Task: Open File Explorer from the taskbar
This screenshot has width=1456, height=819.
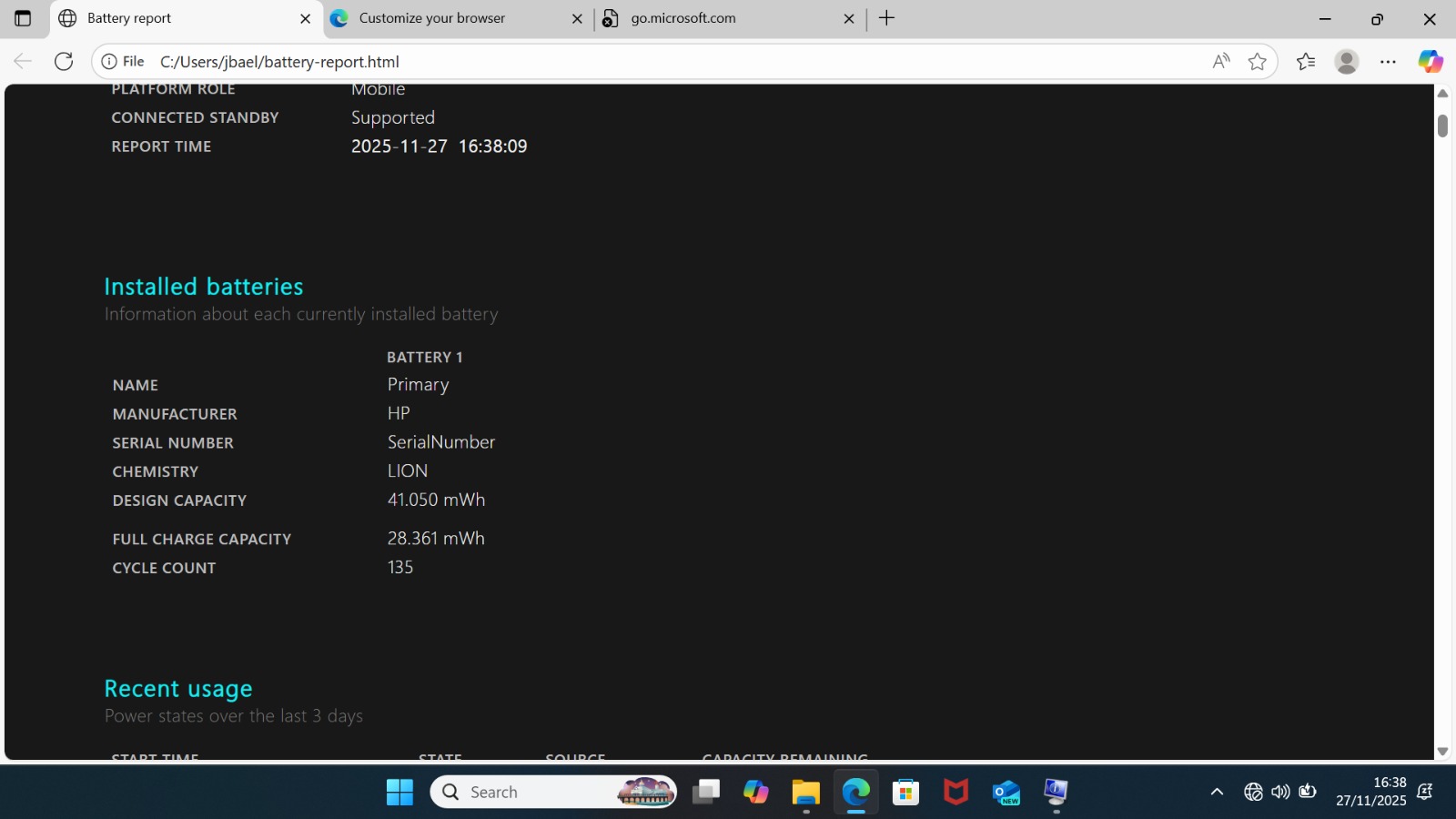Action: pyautogui.click(x=805, y=792)
